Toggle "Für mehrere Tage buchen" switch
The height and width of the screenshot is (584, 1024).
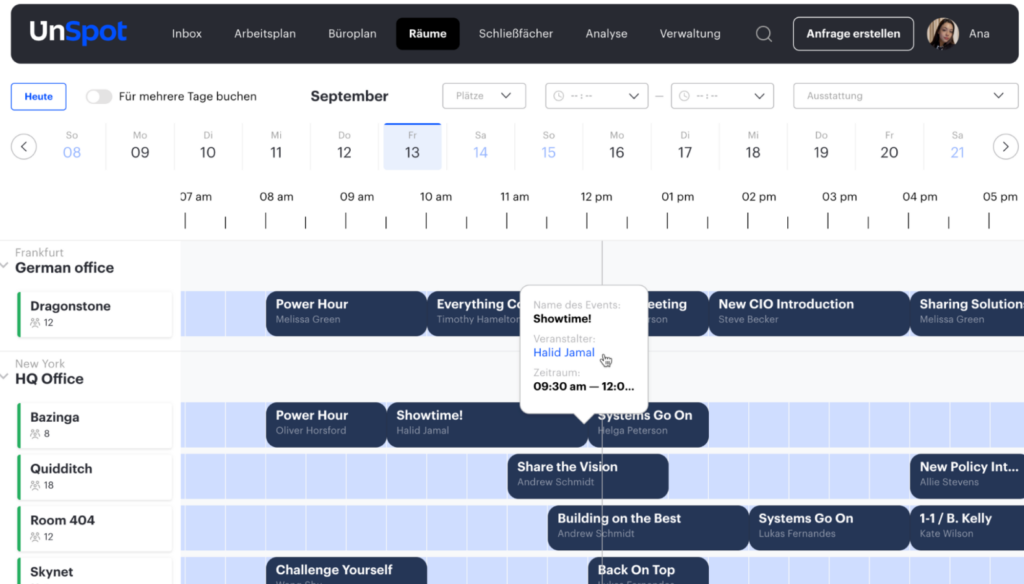[x=99, y=97]
